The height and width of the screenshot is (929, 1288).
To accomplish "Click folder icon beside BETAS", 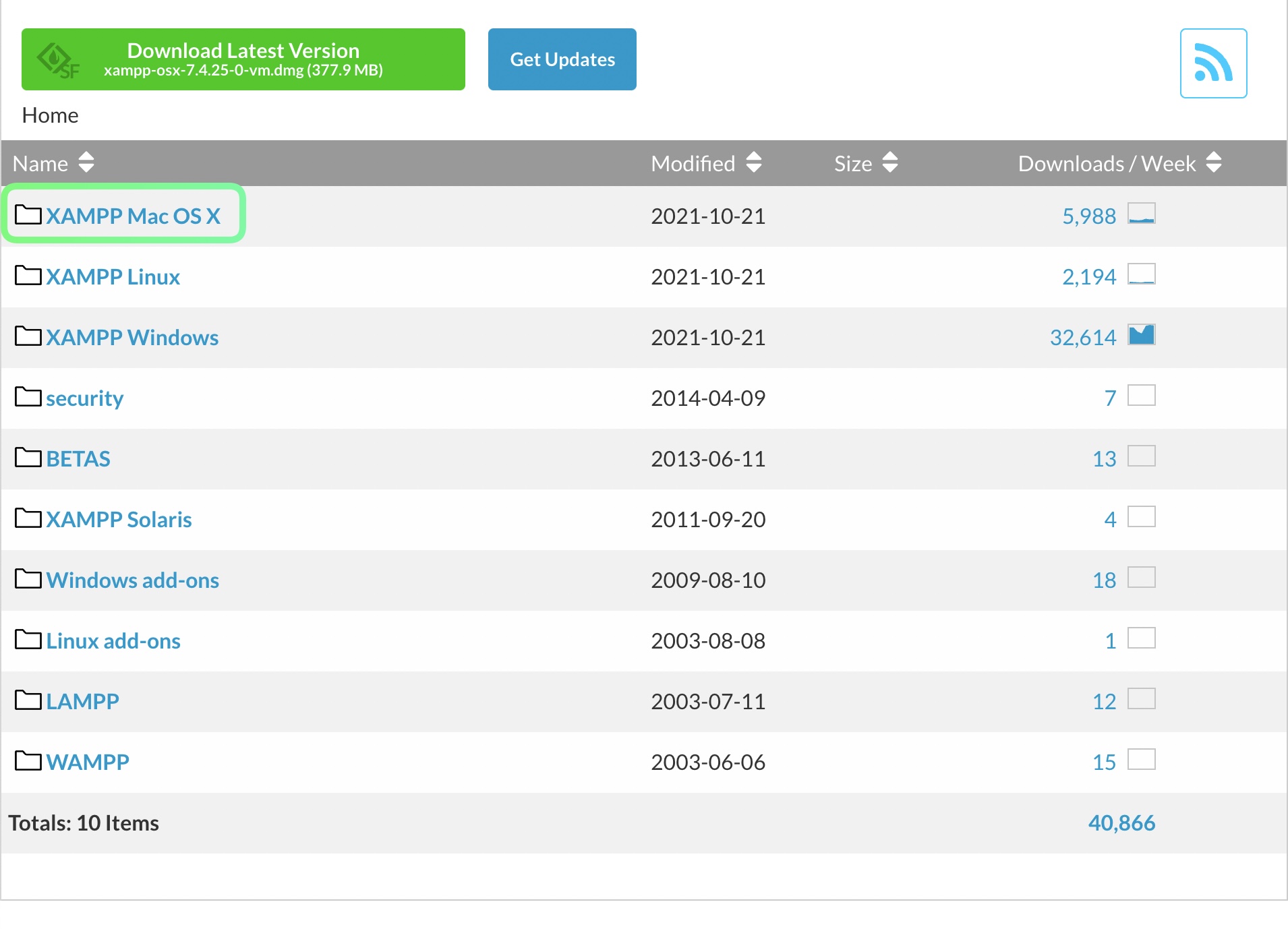I will 28,457.
